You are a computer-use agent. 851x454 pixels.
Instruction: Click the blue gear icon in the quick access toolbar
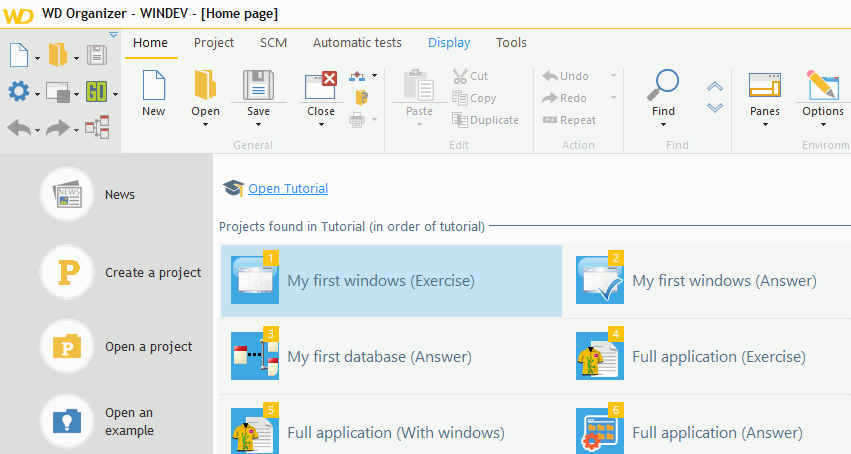19,91
